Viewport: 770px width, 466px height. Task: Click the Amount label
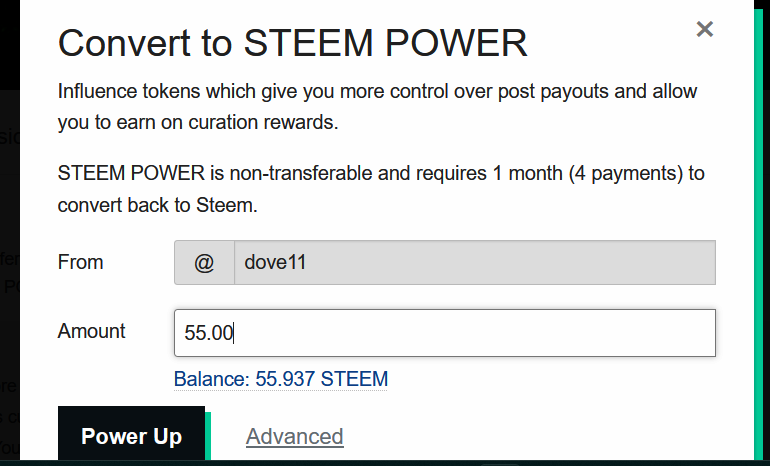(x=92, y=331)
